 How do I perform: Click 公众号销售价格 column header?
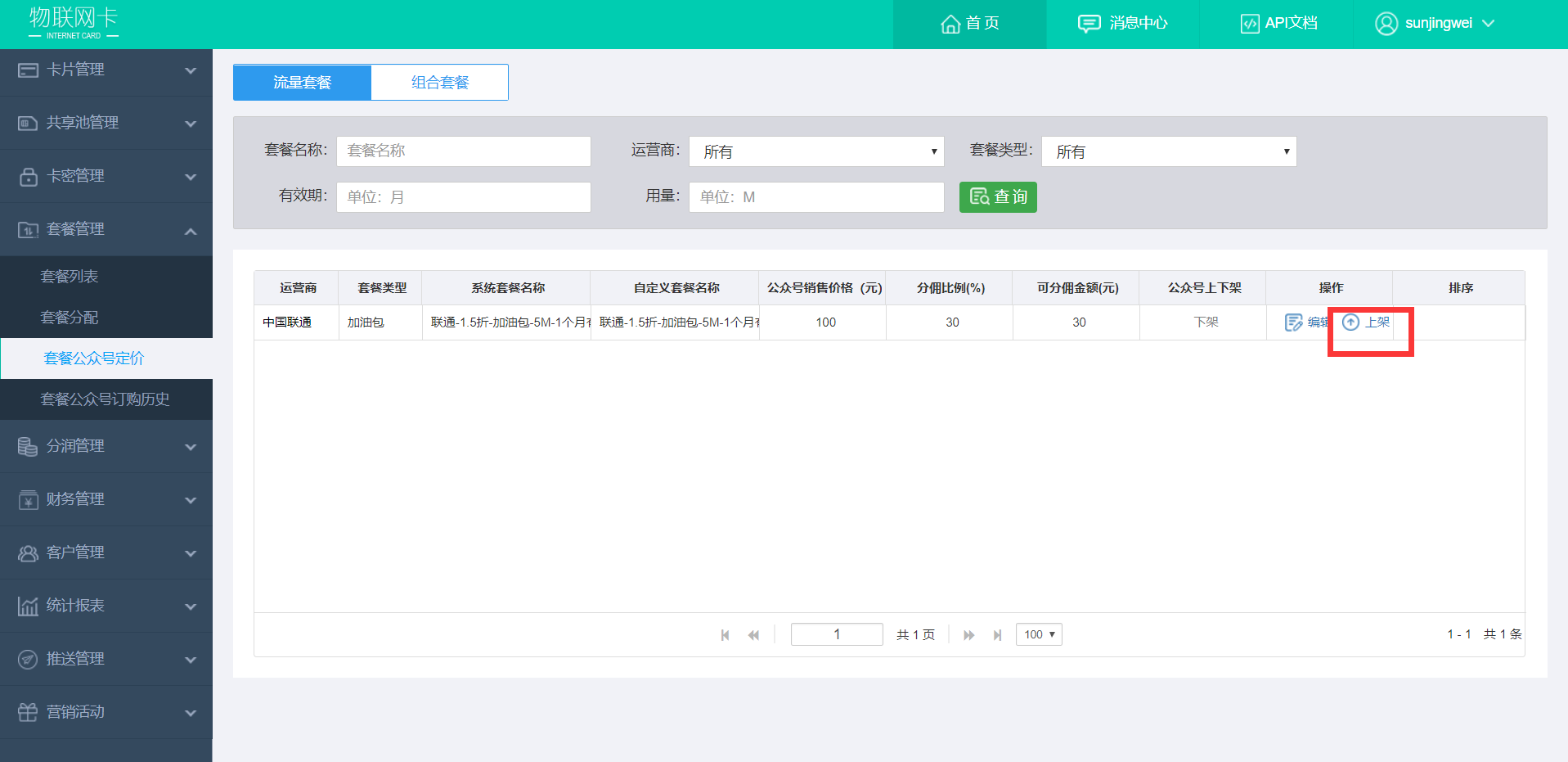[x=824, y=288]
